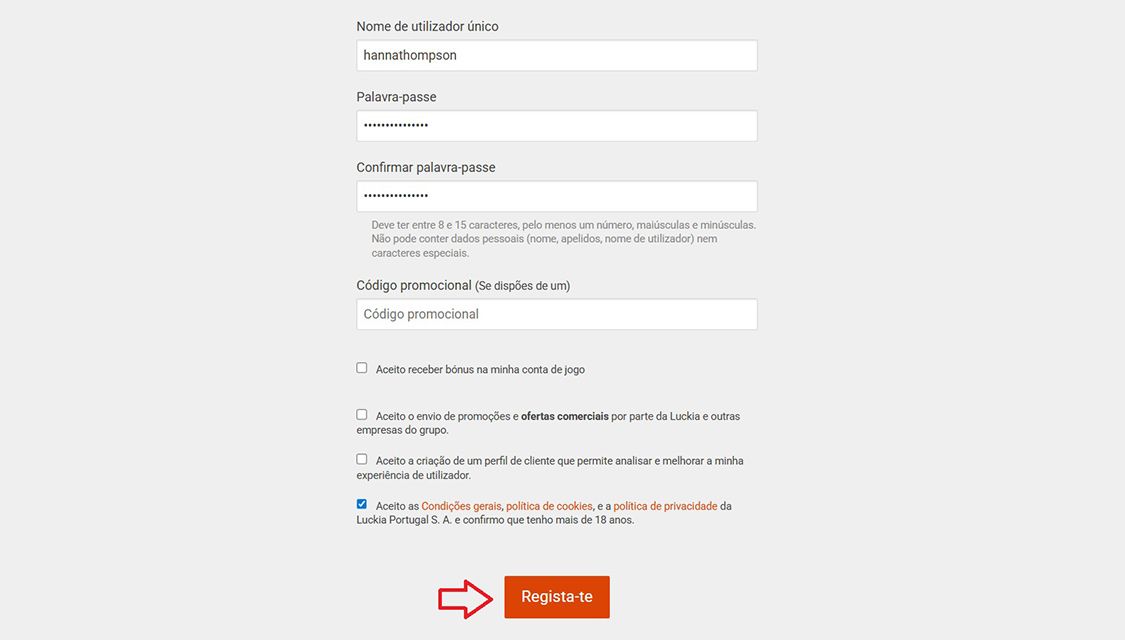Enable the bonus acceptance checkbox
This screenshot has height=640, width=1125.
(361, 367)
